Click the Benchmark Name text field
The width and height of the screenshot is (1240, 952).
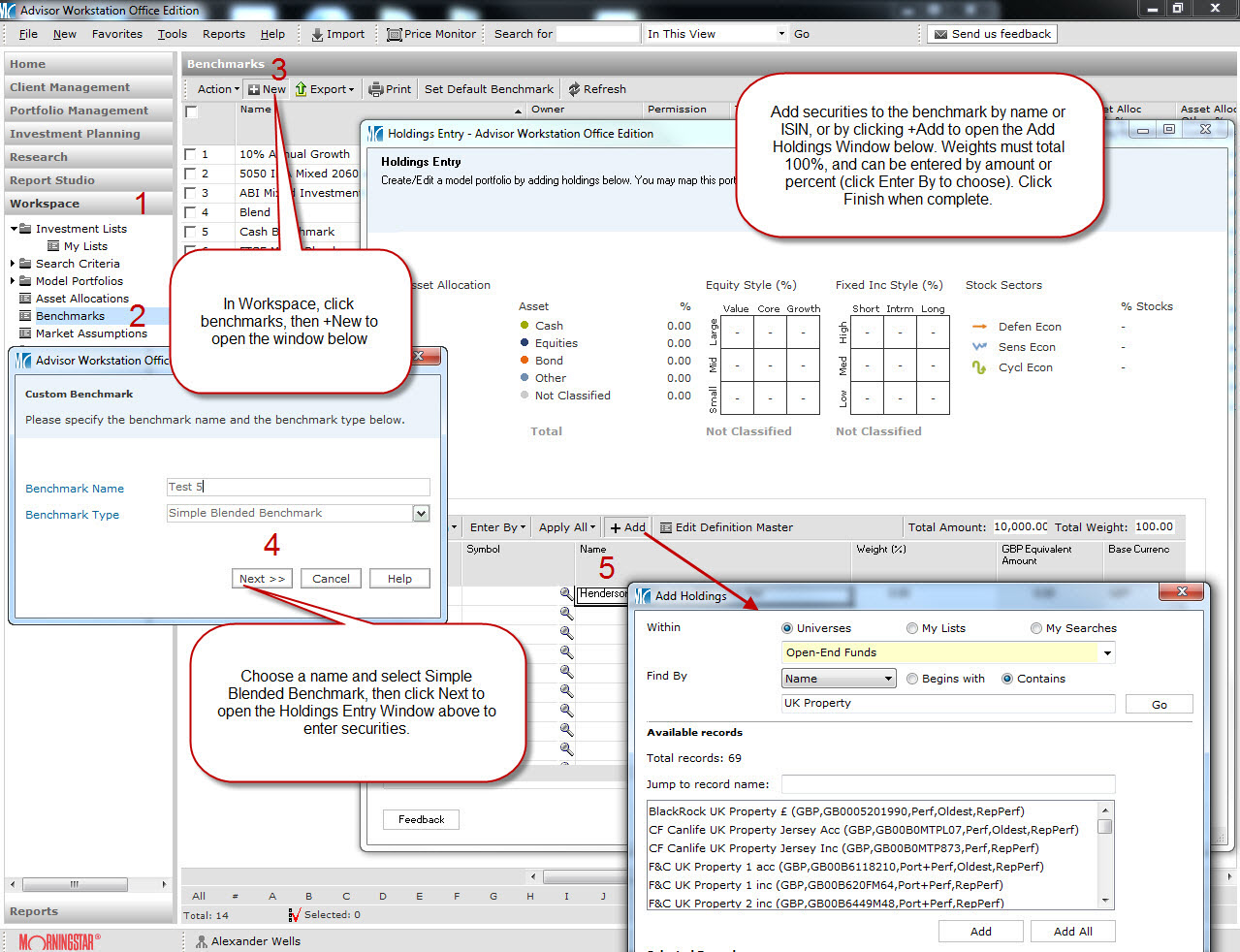(x=298, y=487)
